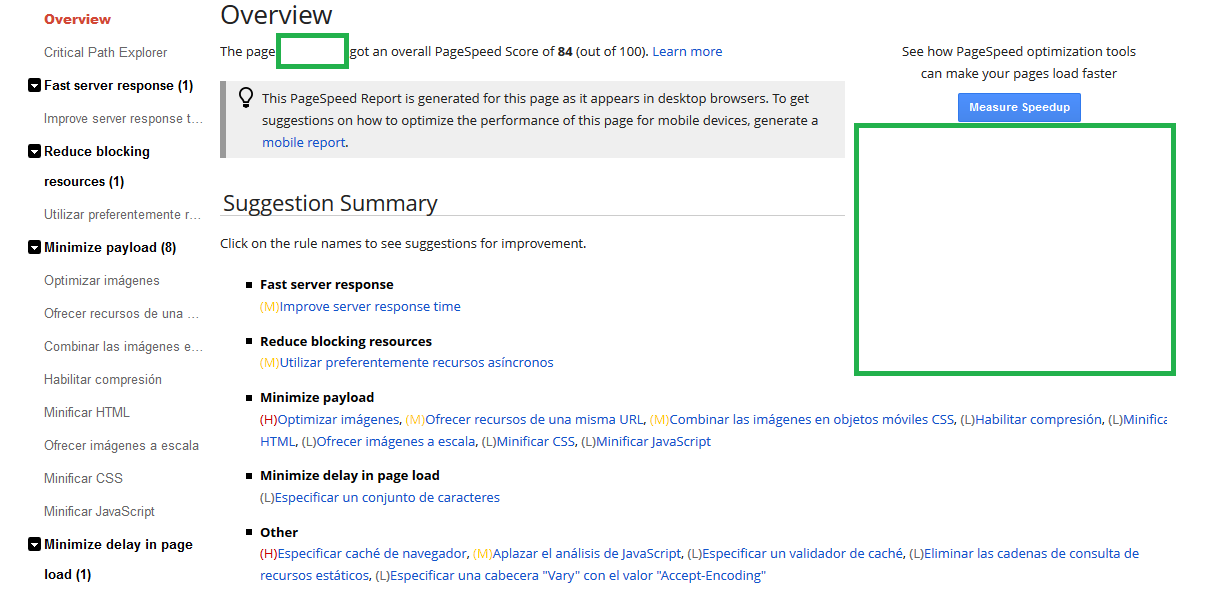Open sidebar item Combinar las imágenes
The height and width of the screenshot is (593, 1212).
123,346
